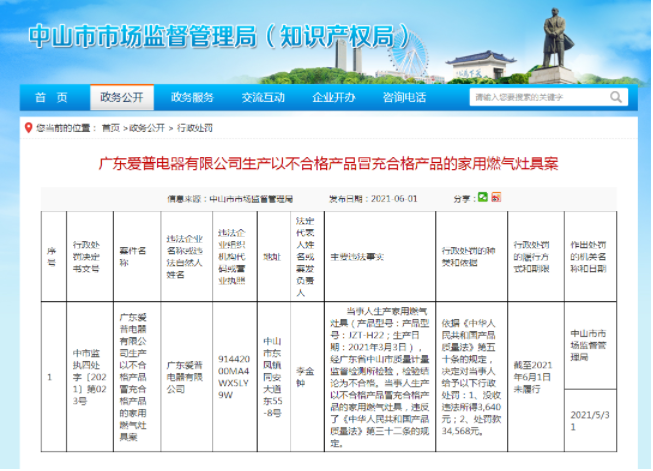The width and height of the screenshot is (653, 471).
Task: Click the document number cell 中市监执四处字
Action: tap(90, 377)
